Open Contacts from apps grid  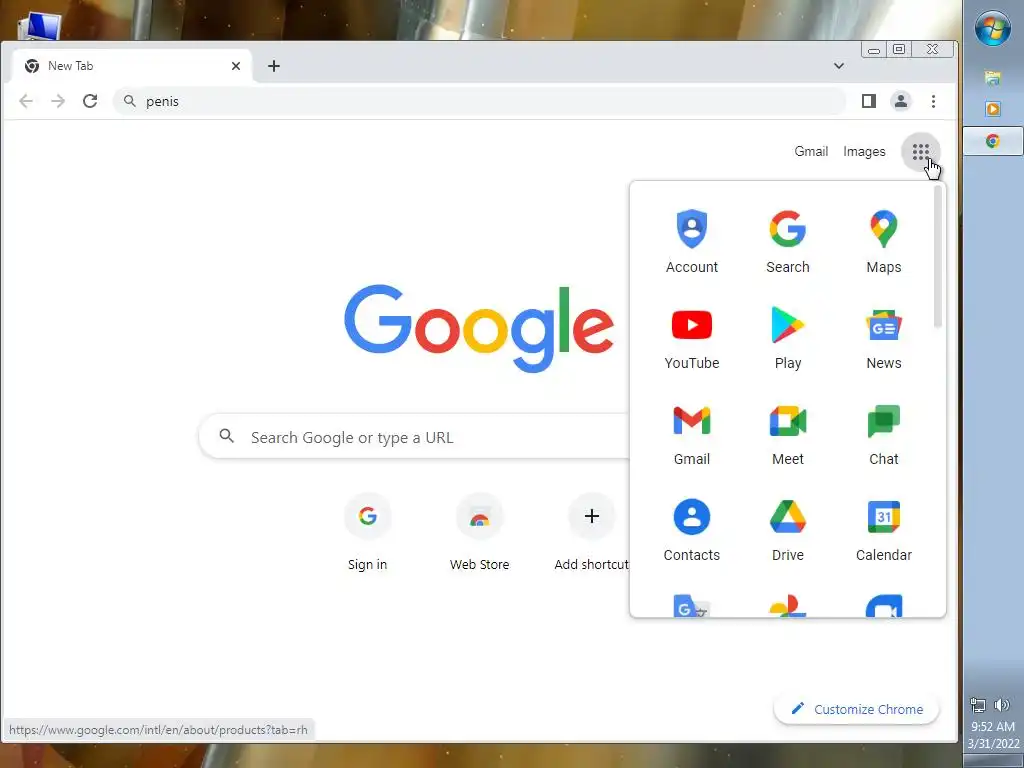click(692, 529)
